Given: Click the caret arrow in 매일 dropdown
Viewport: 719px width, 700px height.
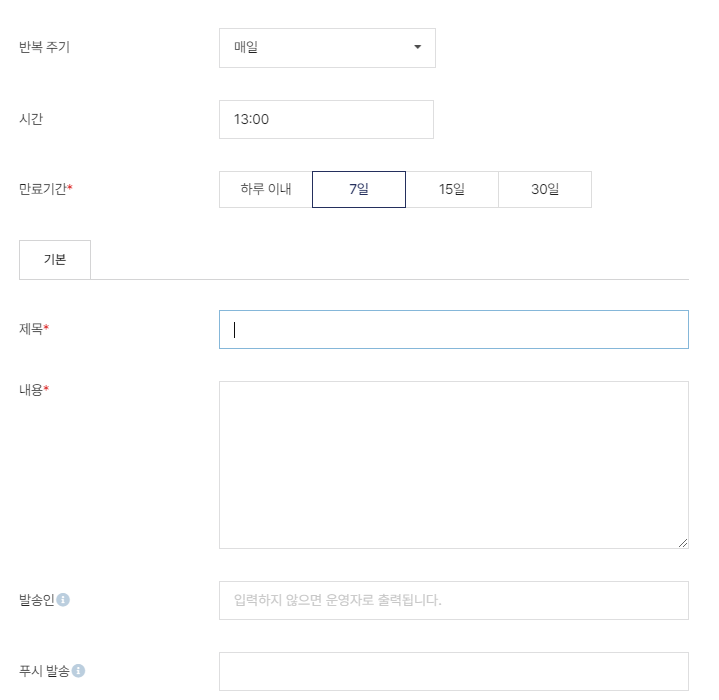Looking at the screenshot, I should point(417,47).
